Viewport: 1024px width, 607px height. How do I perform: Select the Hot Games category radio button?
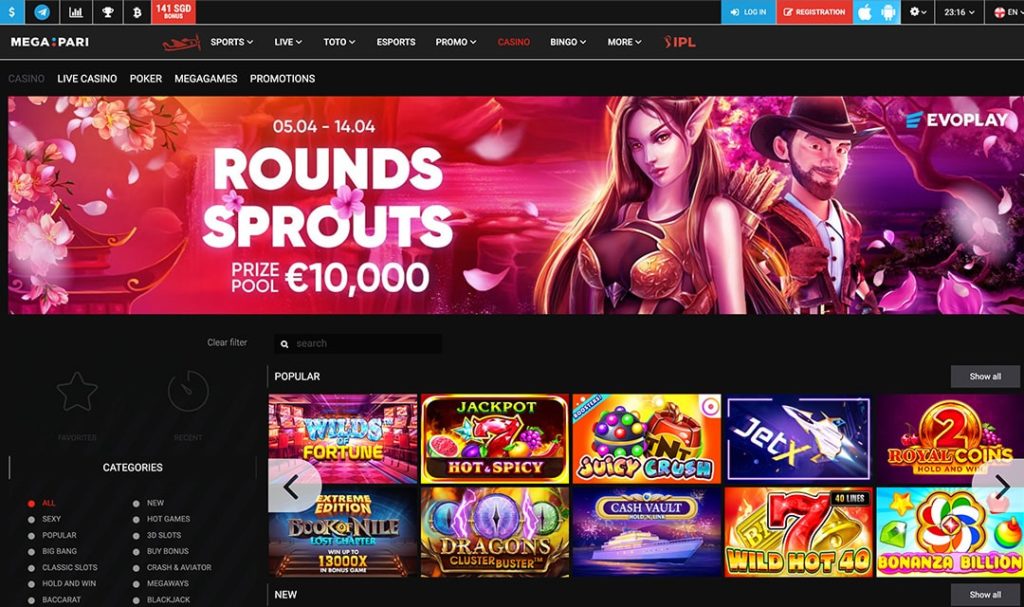click(136, 519)
